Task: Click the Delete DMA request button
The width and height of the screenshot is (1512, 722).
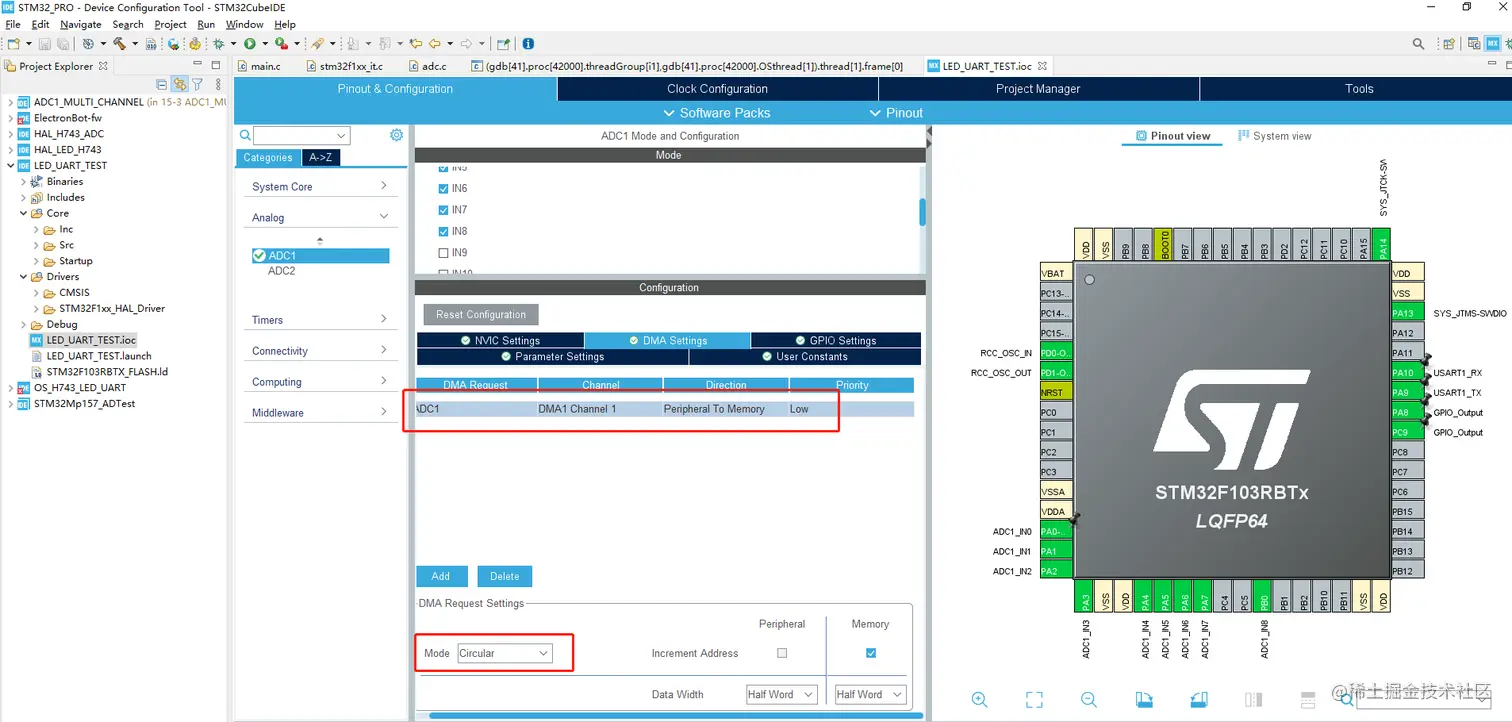Action: pos(504,576)
